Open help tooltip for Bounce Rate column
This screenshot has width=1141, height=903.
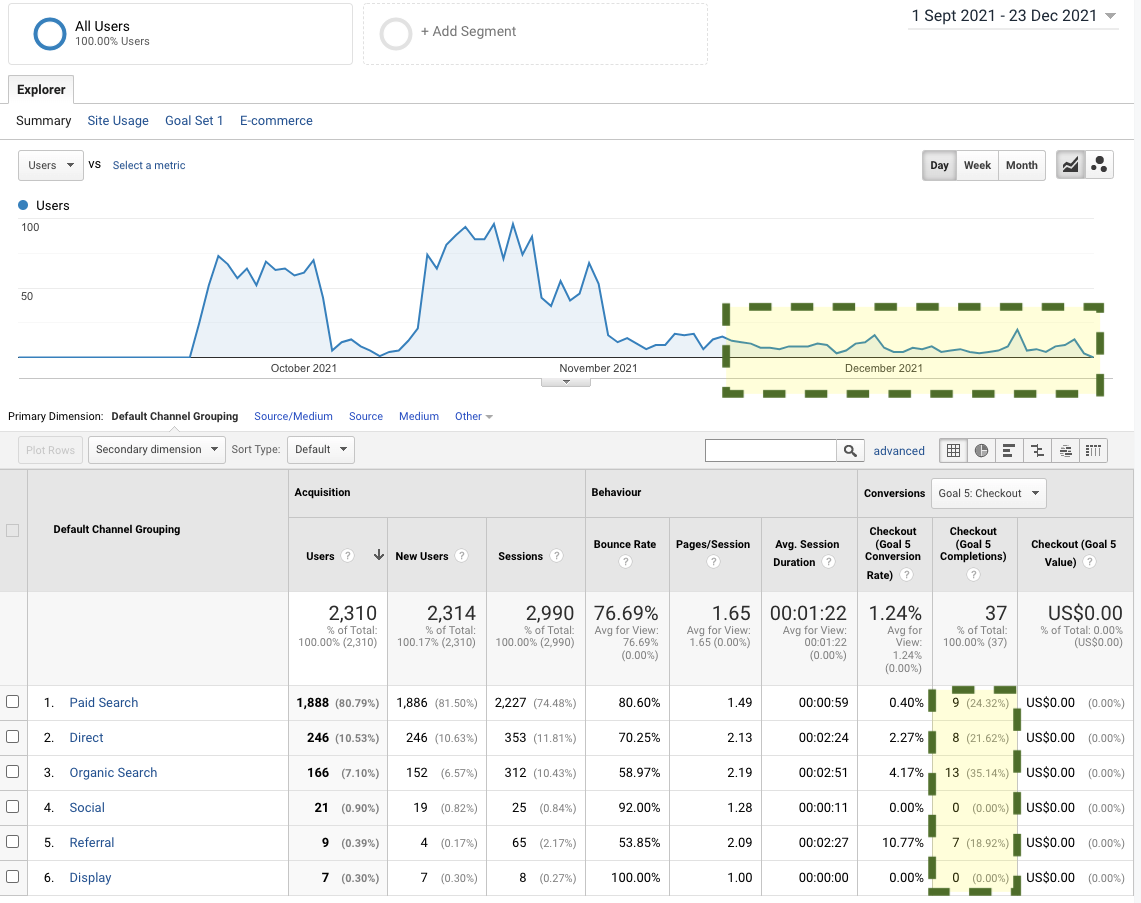(x=625, y=562)
